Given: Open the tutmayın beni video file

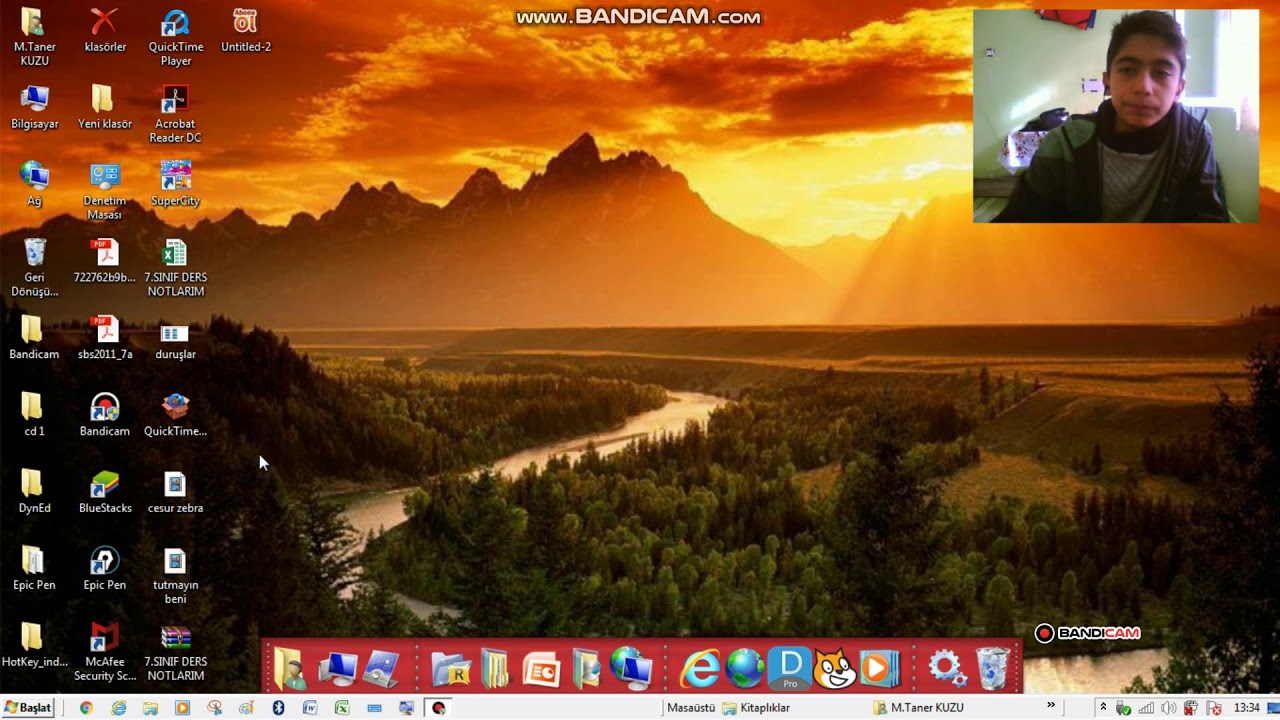Looking at the screenshot, I should pos(175,575).
